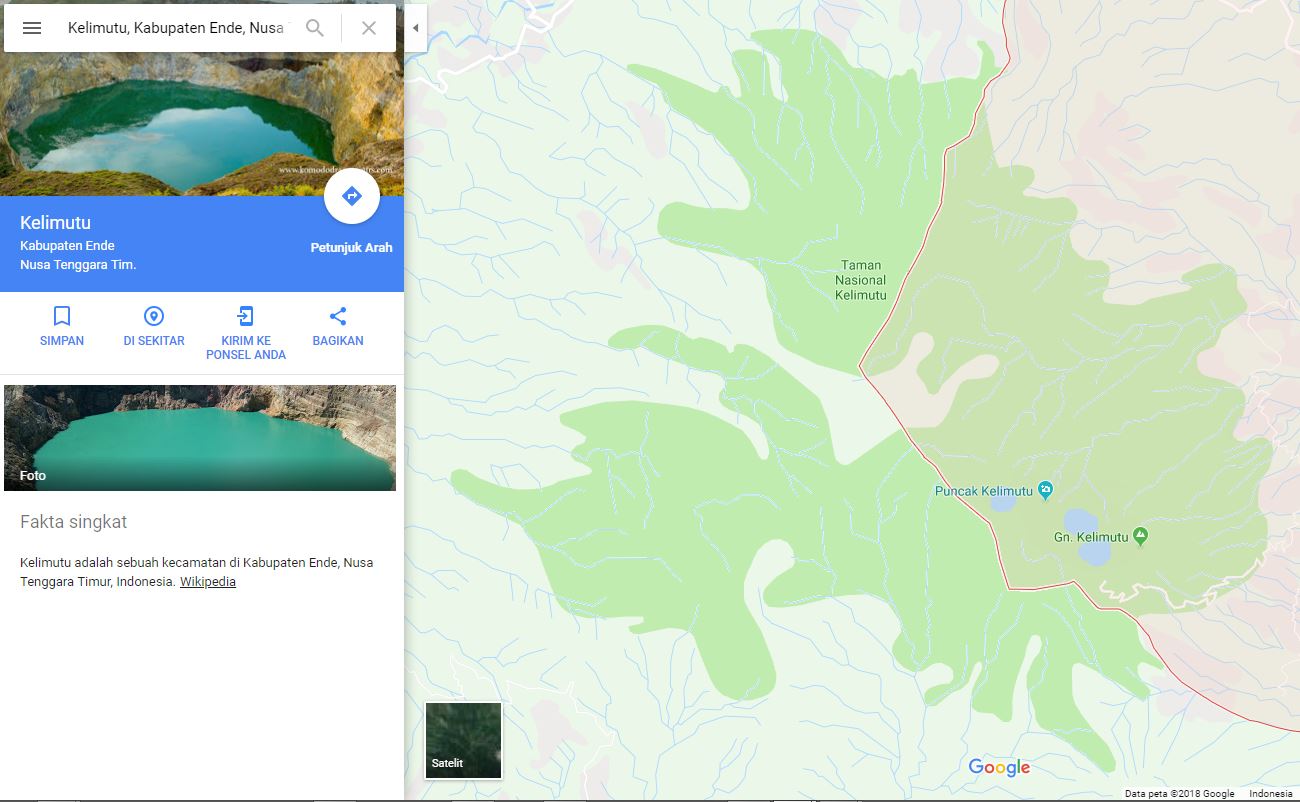Open the header crater lake photo
Viewport: 1300px width, 802px height.
(202, 98)
